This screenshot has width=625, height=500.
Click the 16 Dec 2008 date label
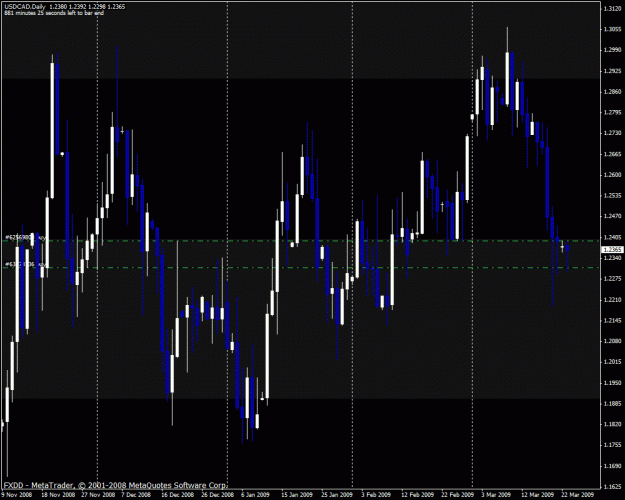coord(178,495)
